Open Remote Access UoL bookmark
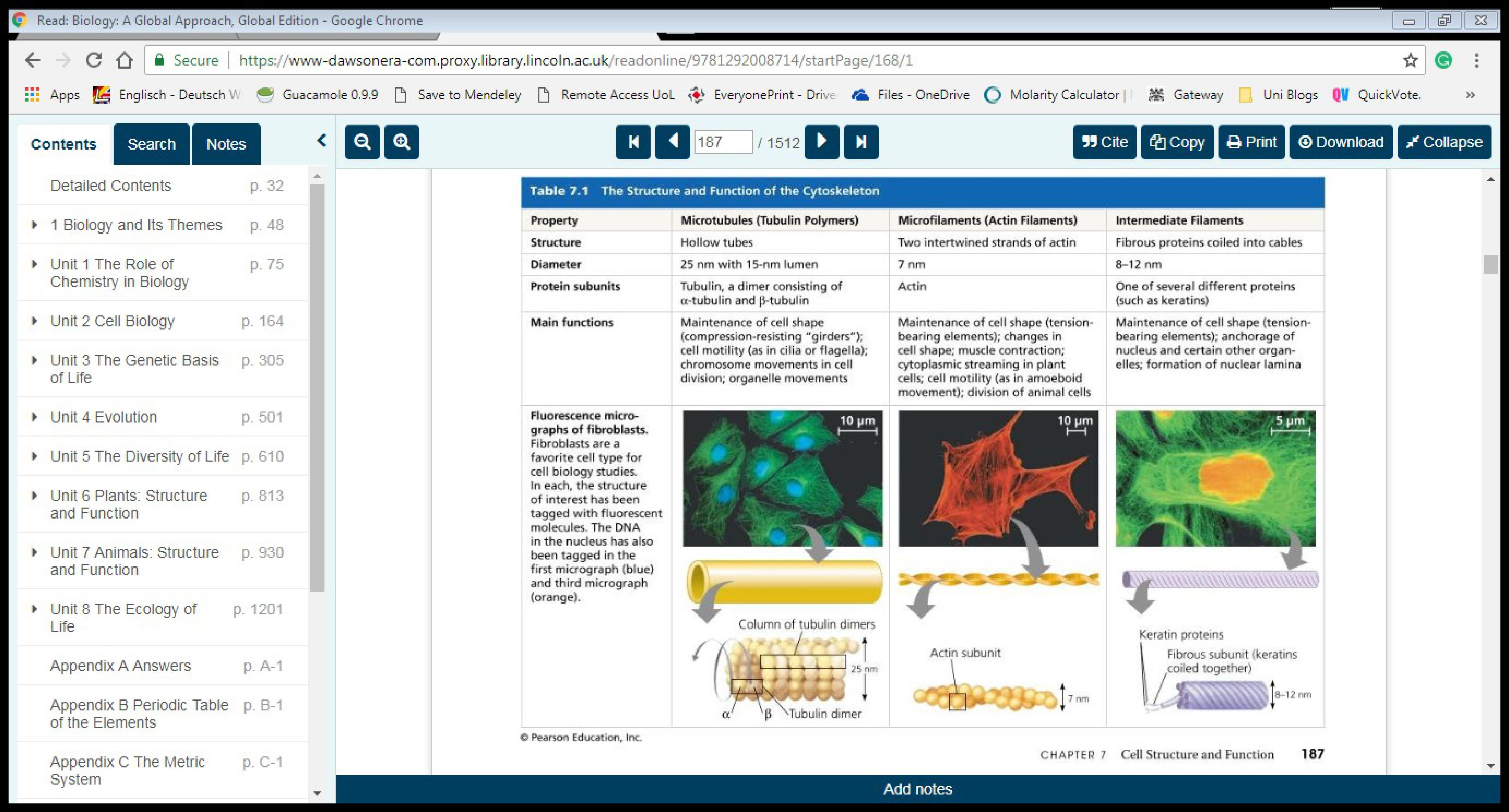The height and width of the screenshot is (812, 1509). (606, 95)
